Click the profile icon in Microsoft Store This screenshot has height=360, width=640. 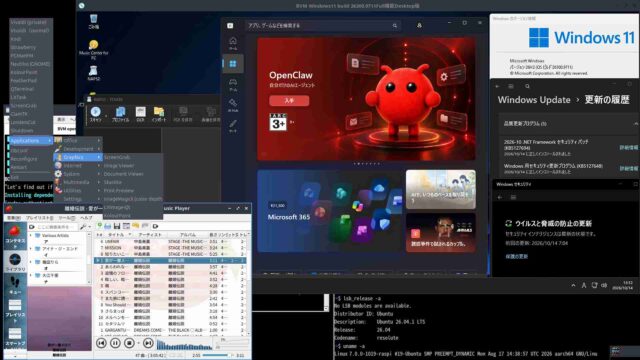tap(419, 25)
